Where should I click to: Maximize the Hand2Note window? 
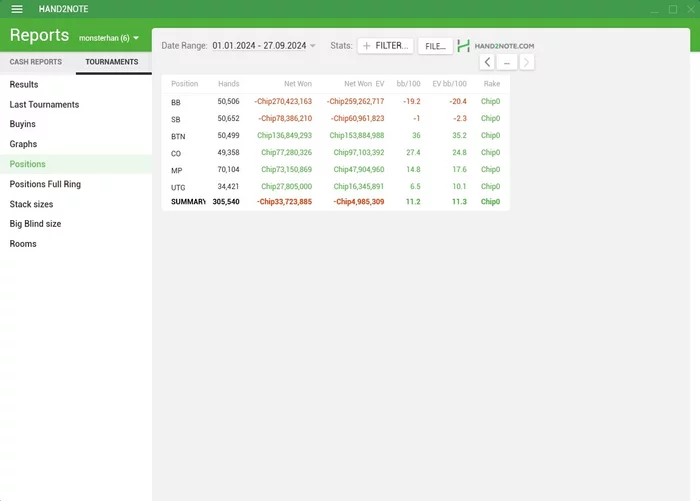tap(673, 9)
